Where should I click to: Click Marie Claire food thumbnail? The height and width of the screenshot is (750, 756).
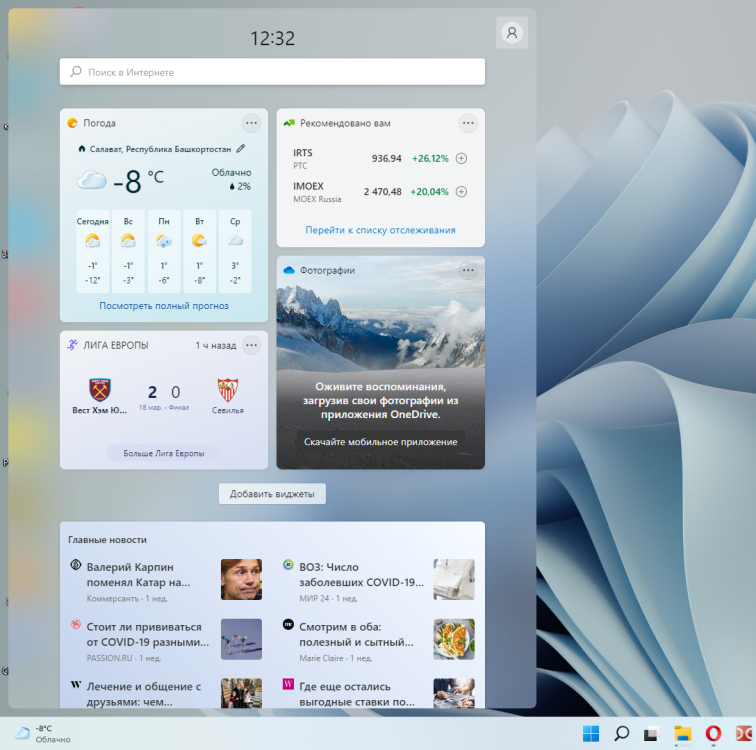454,639
